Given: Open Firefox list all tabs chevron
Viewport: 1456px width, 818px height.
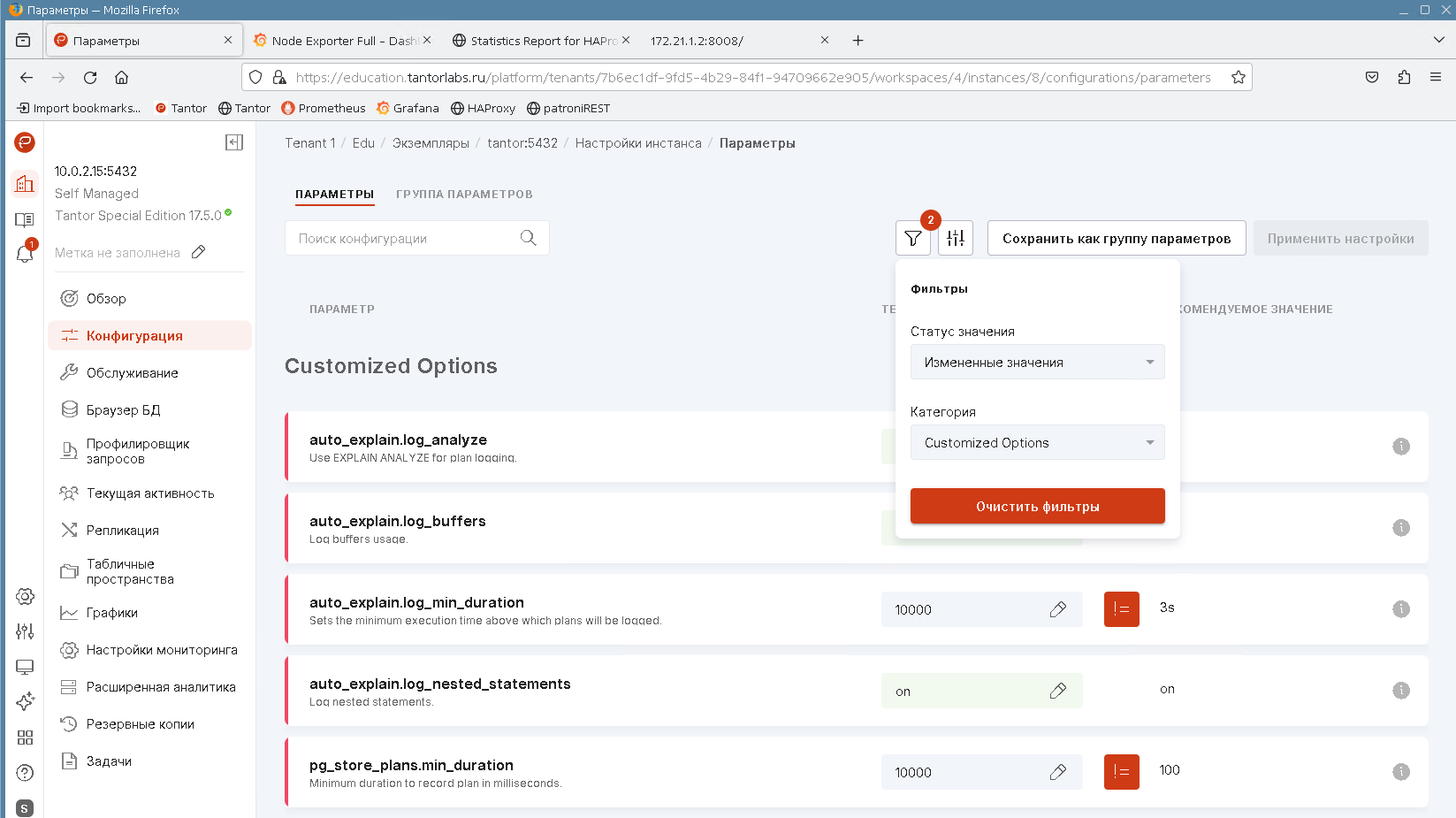Looking at the screenshot, I should (1438, 40).
